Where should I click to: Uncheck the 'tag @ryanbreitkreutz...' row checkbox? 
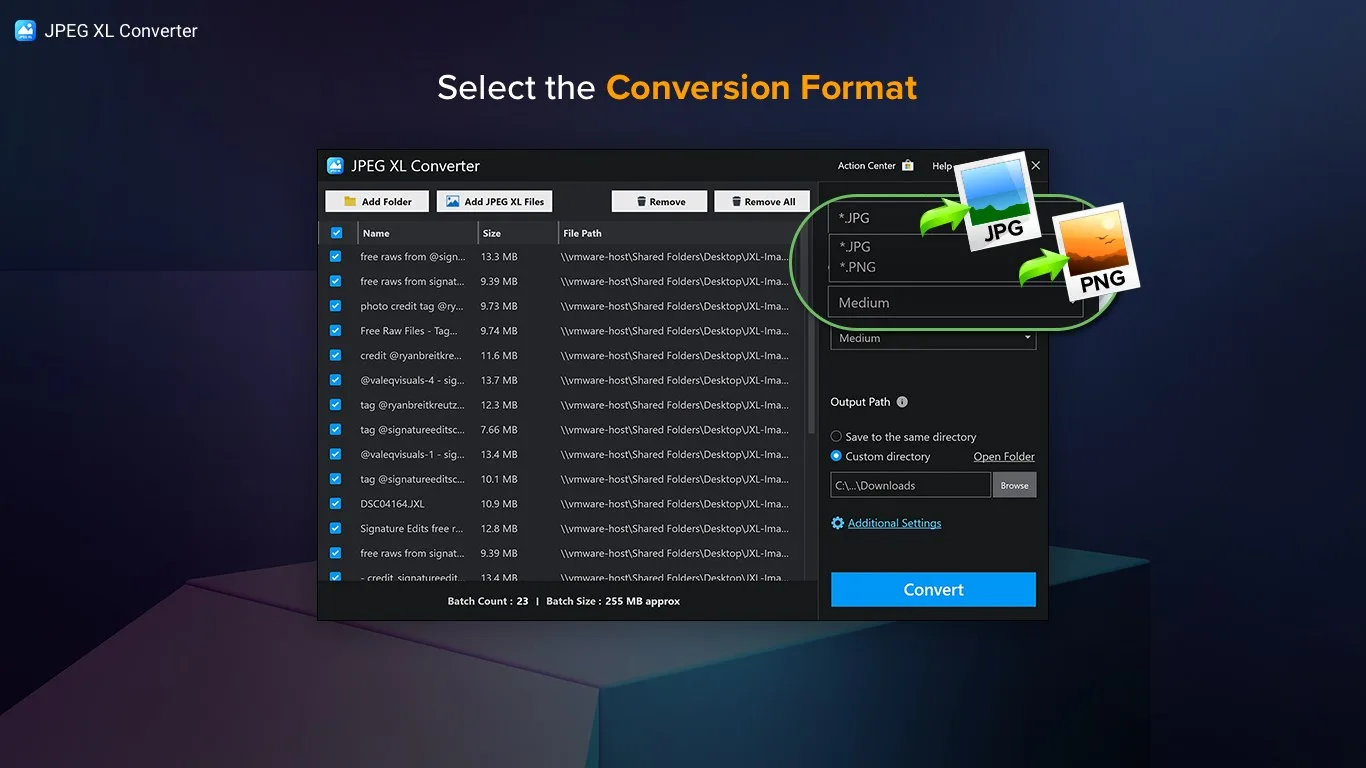click(x=336, y=405)
